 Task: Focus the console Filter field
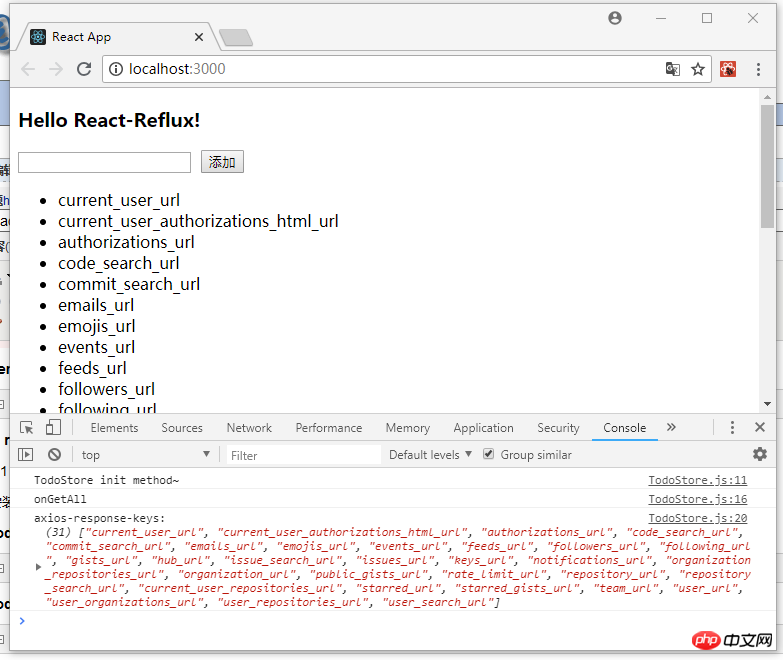tap(304, 455)
